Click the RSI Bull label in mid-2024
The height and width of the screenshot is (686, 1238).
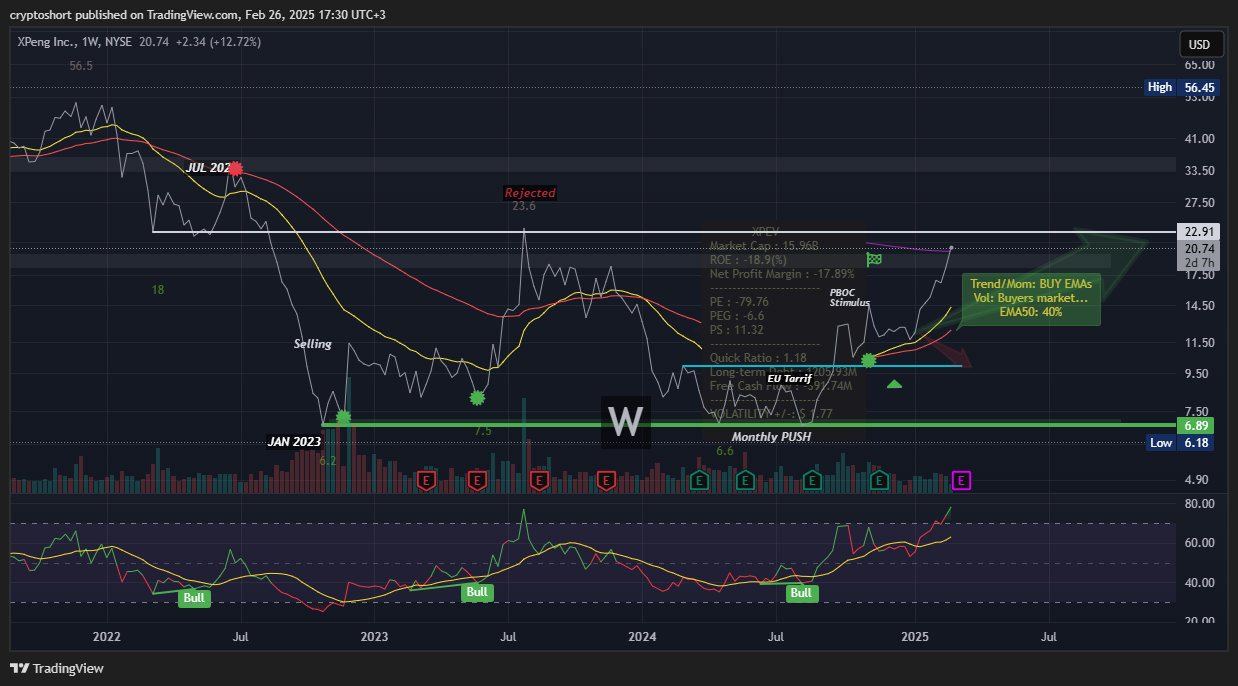pos(801,593)
